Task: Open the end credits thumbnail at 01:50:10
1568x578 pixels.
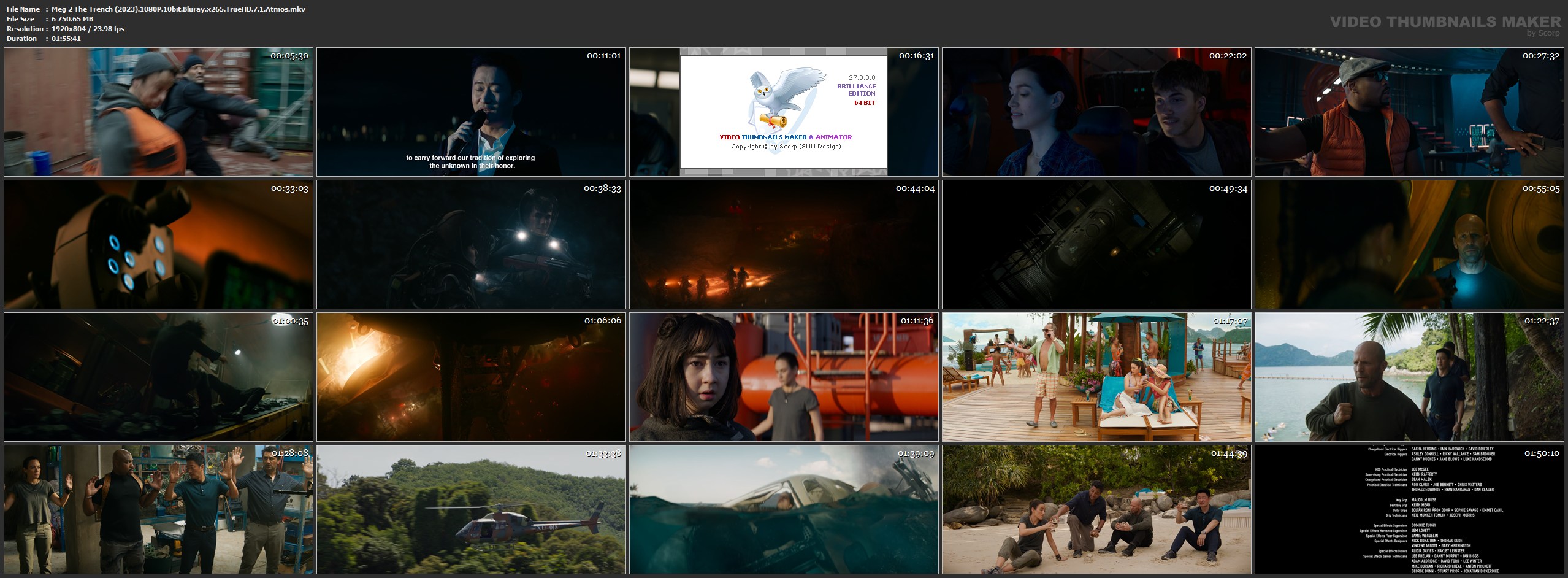Action: point(1409,510)
